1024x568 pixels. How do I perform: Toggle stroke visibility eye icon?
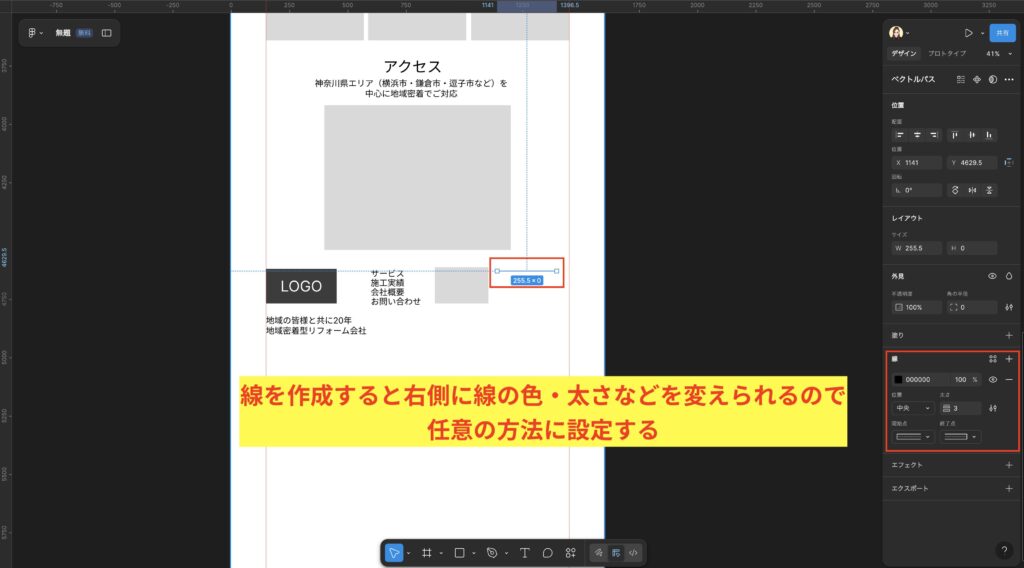(x=992, y=380)
